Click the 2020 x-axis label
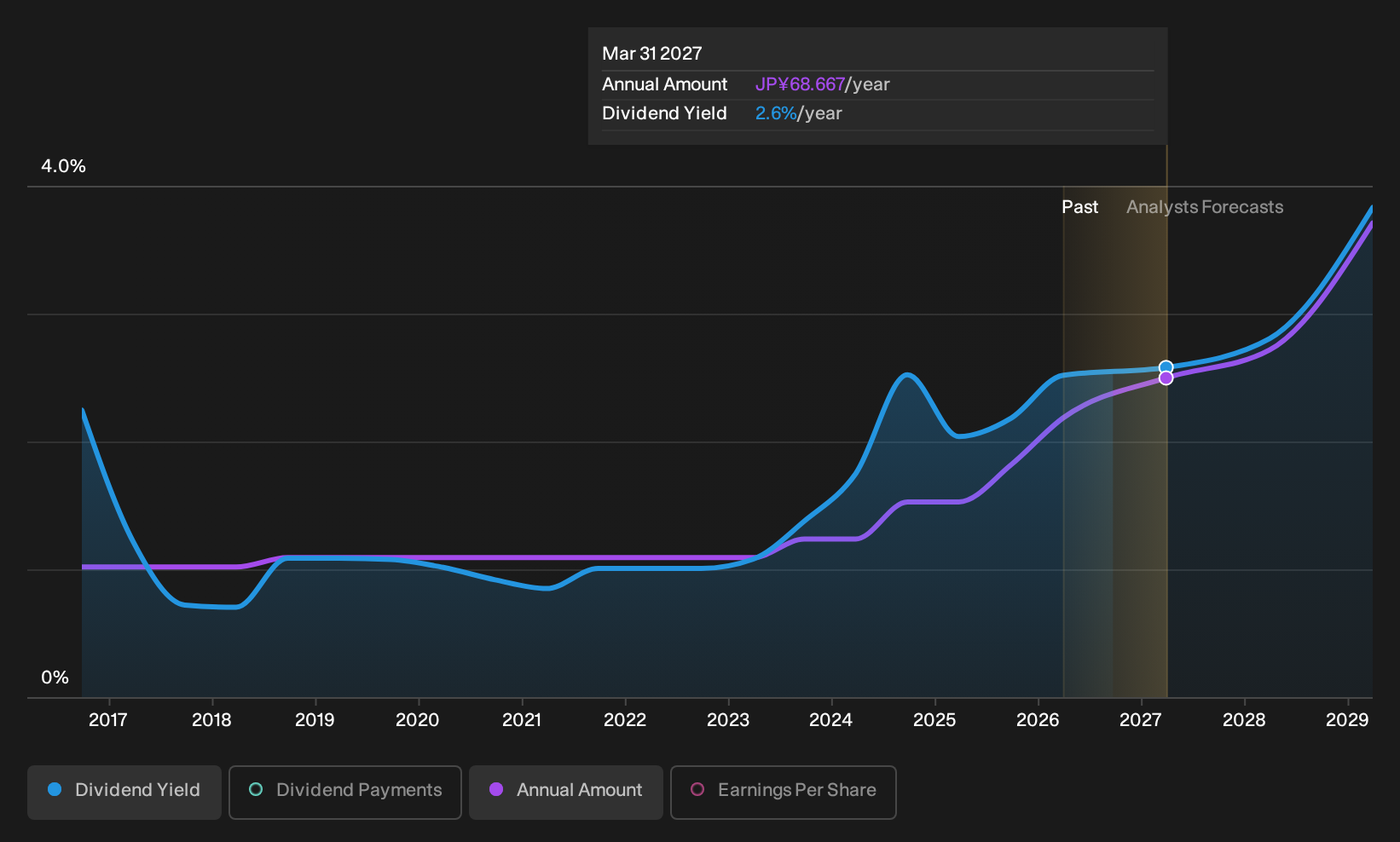 418,720
